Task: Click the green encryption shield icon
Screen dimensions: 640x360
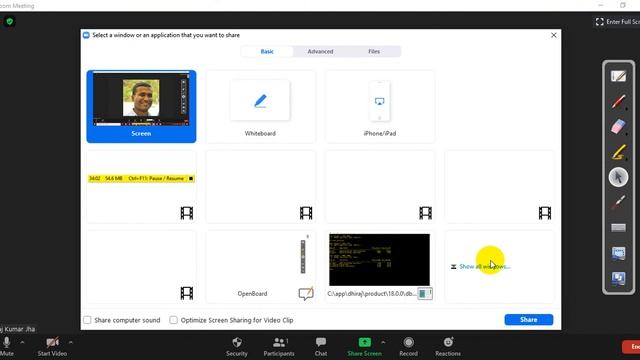Action: click(9, 21)
